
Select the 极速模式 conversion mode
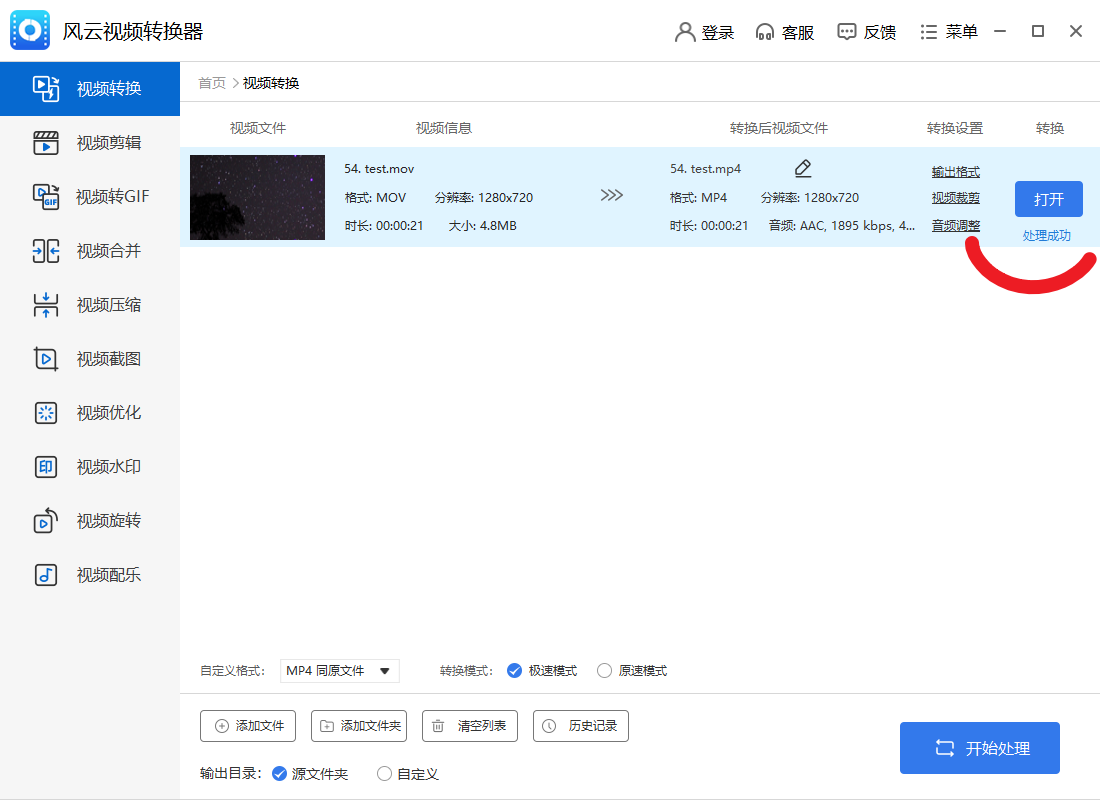(515, 671)
